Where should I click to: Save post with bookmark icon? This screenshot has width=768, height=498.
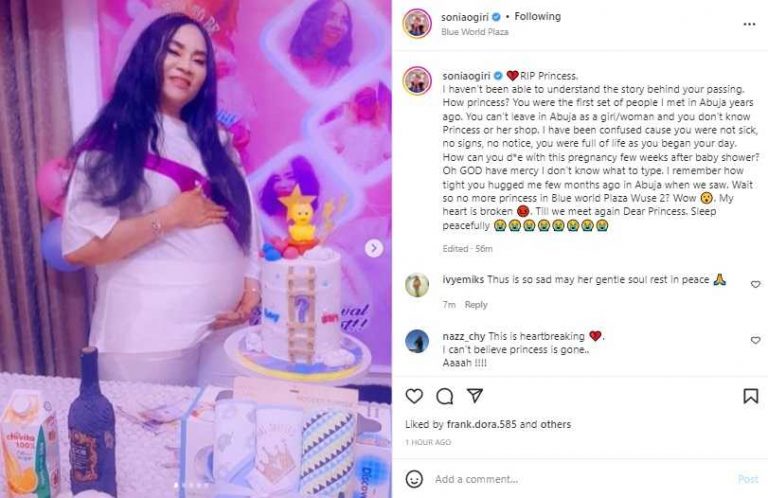[750, 396]
